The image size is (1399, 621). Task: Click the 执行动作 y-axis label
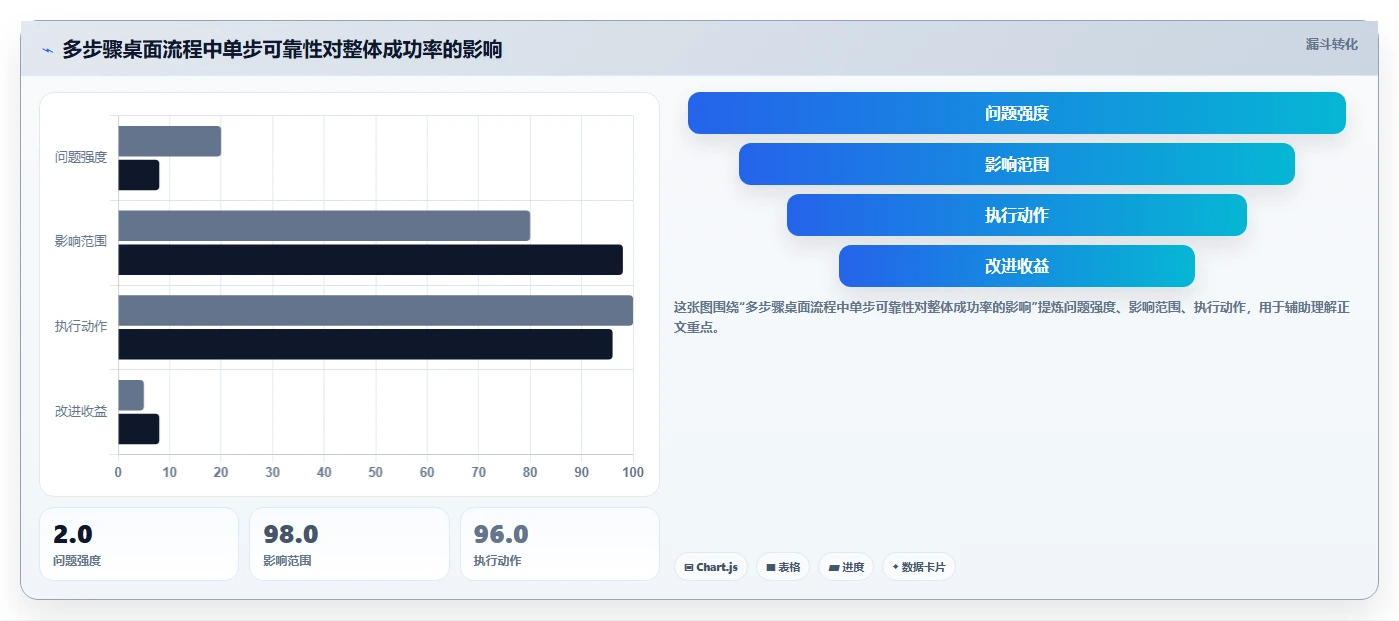tap(81, 326)
